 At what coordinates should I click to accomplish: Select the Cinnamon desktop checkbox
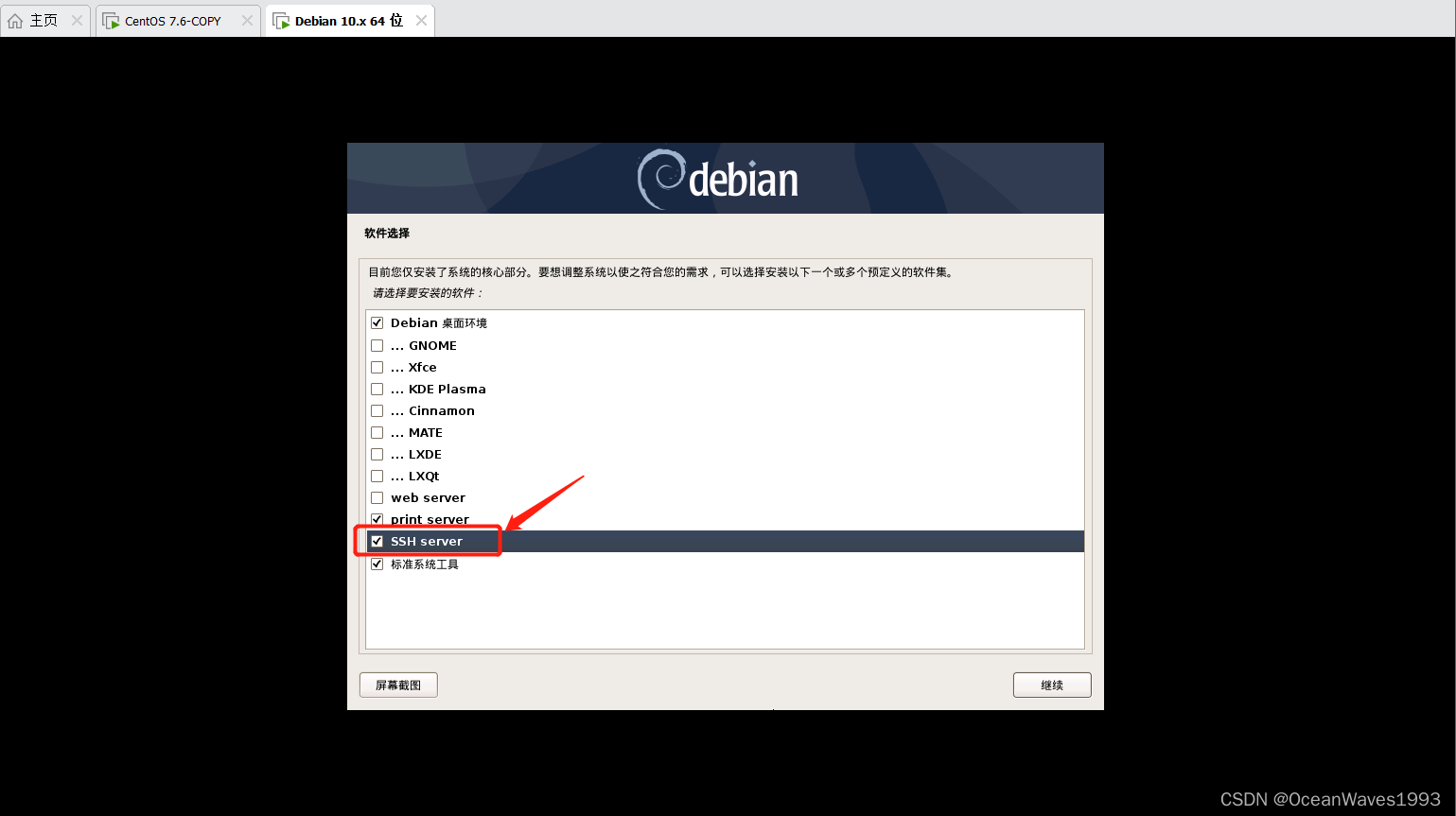pos(377,411)
